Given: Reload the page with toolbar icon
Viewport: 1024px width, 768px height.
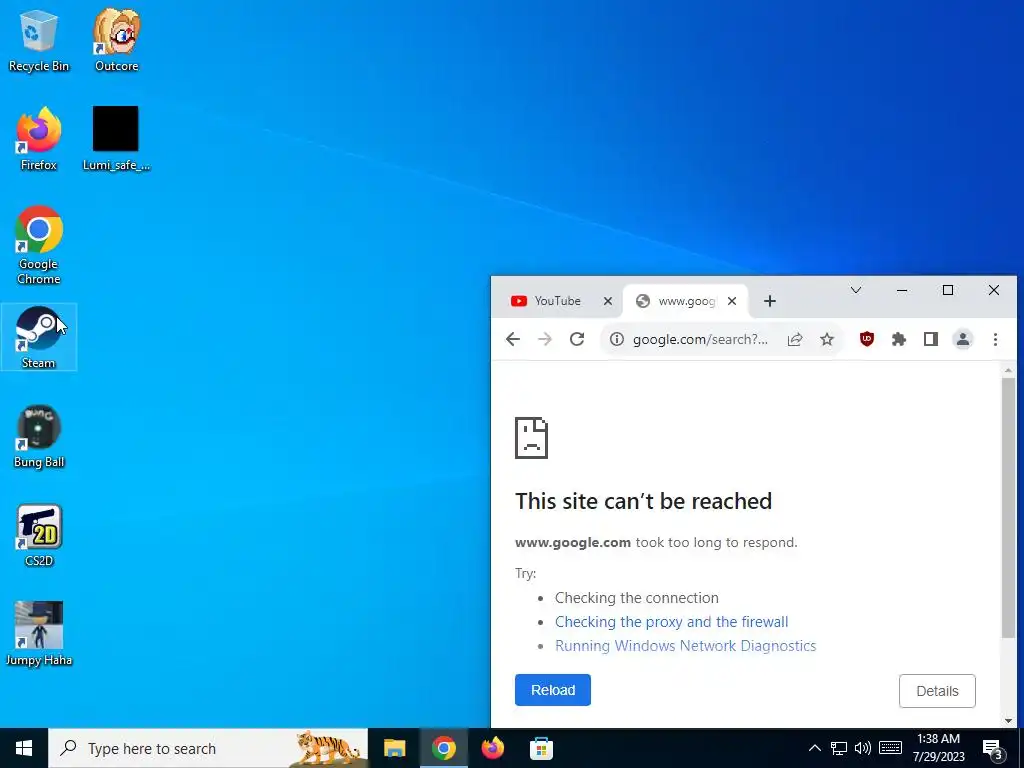Looking at the screenshot, I should click(577, 339).
